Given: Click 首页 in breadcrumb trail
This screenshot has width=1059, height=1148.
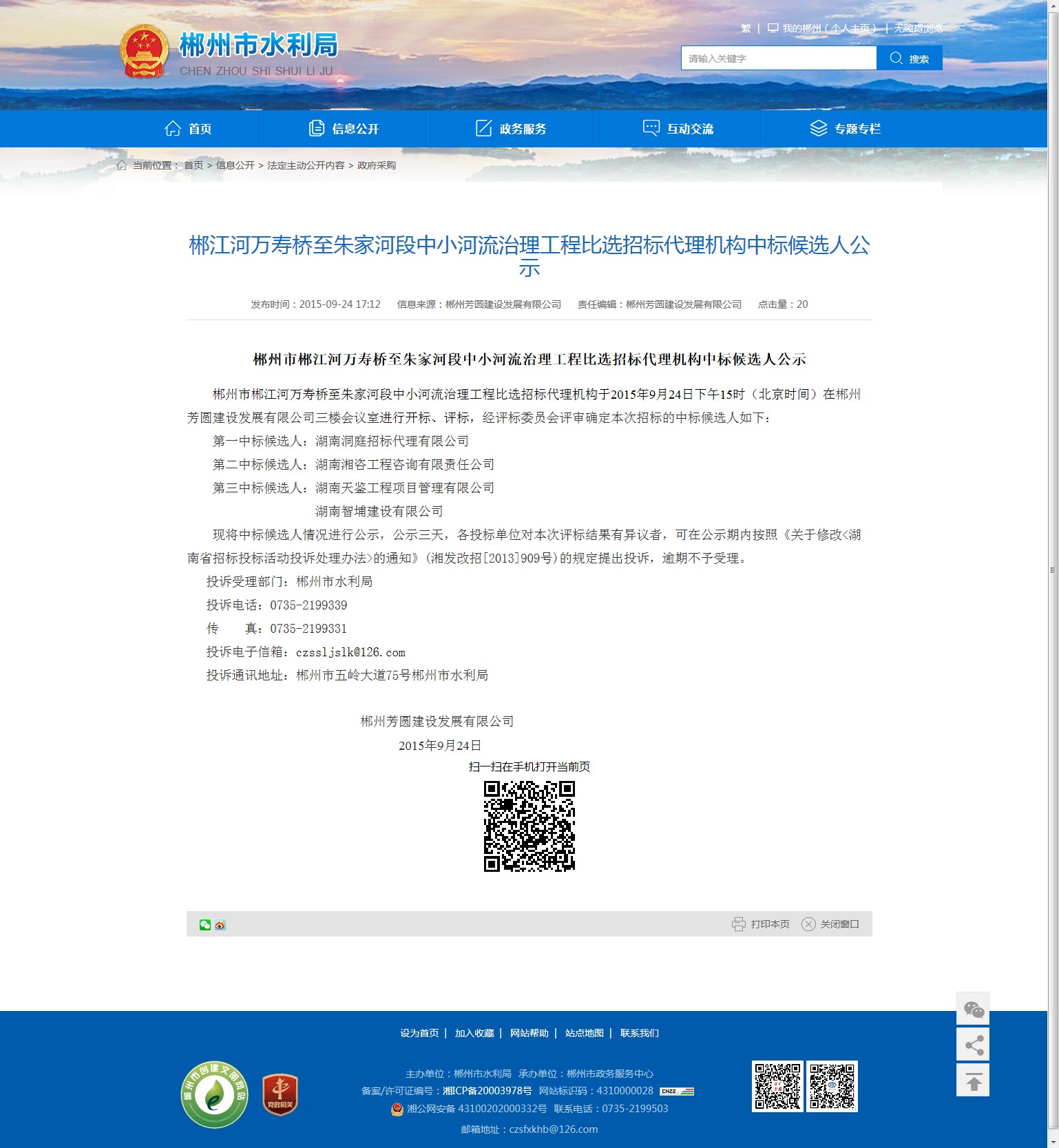Looking at the screenshot, I should (x=193, y=165).
